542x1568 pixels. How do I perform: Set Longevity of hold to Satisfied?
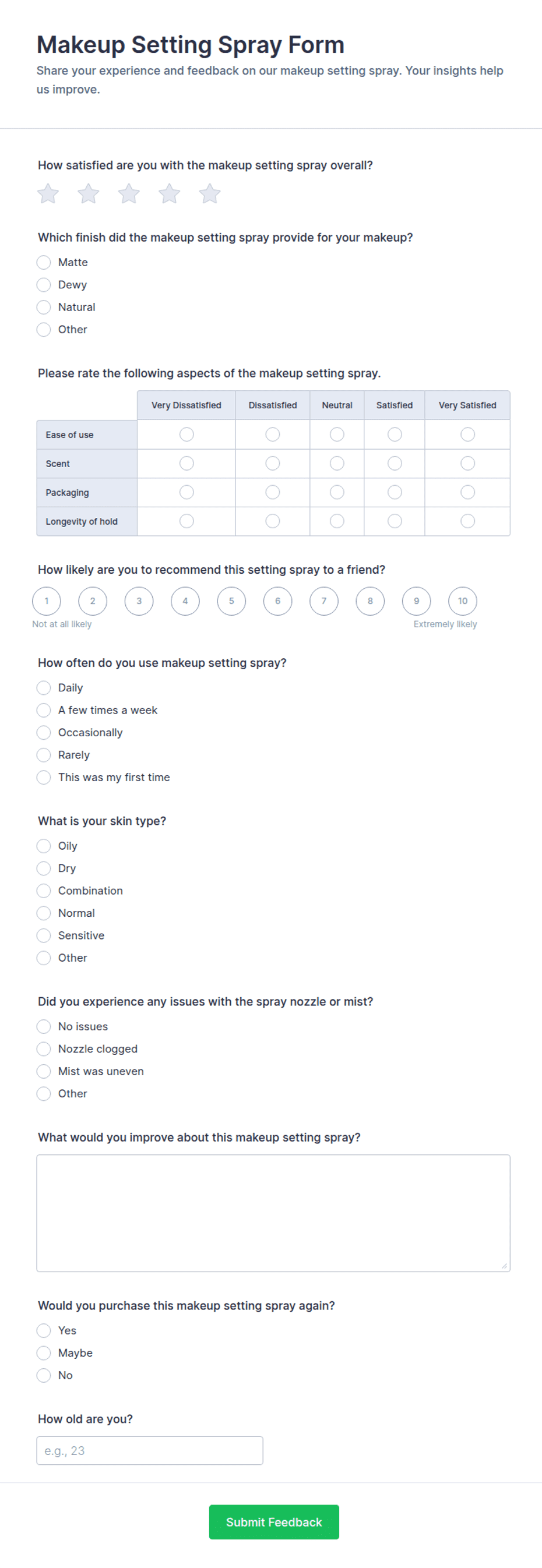(x=395, y=521)
